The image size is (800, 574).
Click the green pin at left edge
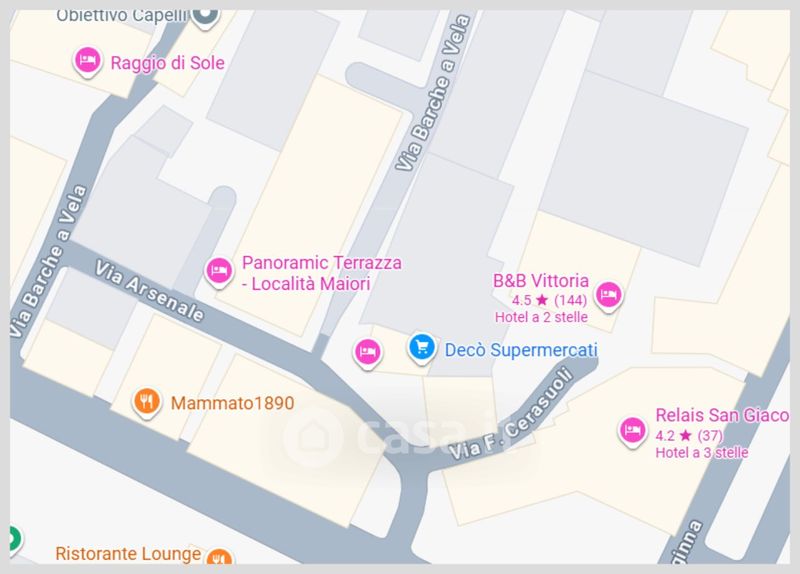[16, 539]
